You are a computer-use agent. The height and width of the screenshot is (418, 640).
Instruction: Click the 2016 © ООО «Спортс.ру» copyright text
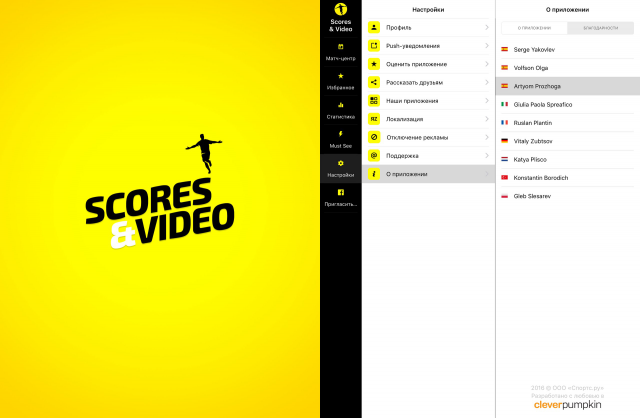[x=567, y=388]
